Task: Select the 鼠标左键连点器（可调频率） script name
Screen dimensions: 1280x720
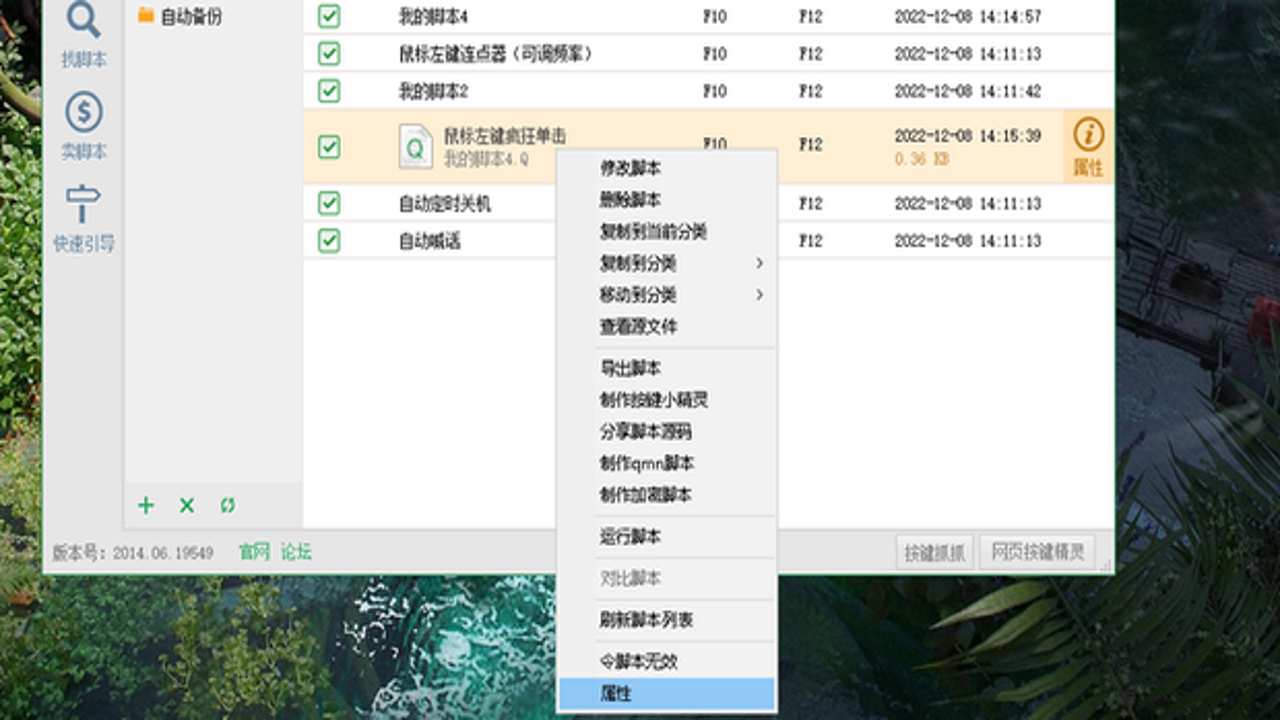Action: point(496,54)
